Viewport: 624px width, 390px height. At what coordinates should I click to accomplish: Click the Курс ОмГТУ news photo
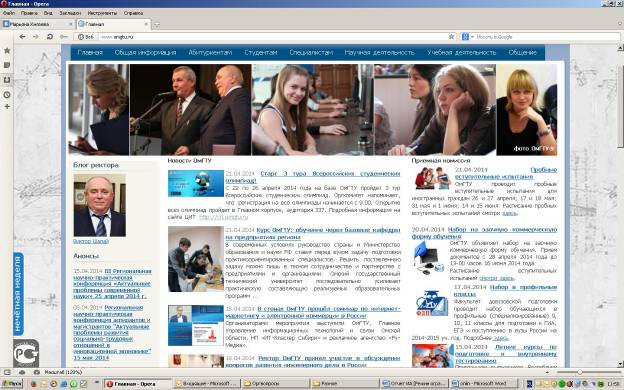click(x=196, y=259)
